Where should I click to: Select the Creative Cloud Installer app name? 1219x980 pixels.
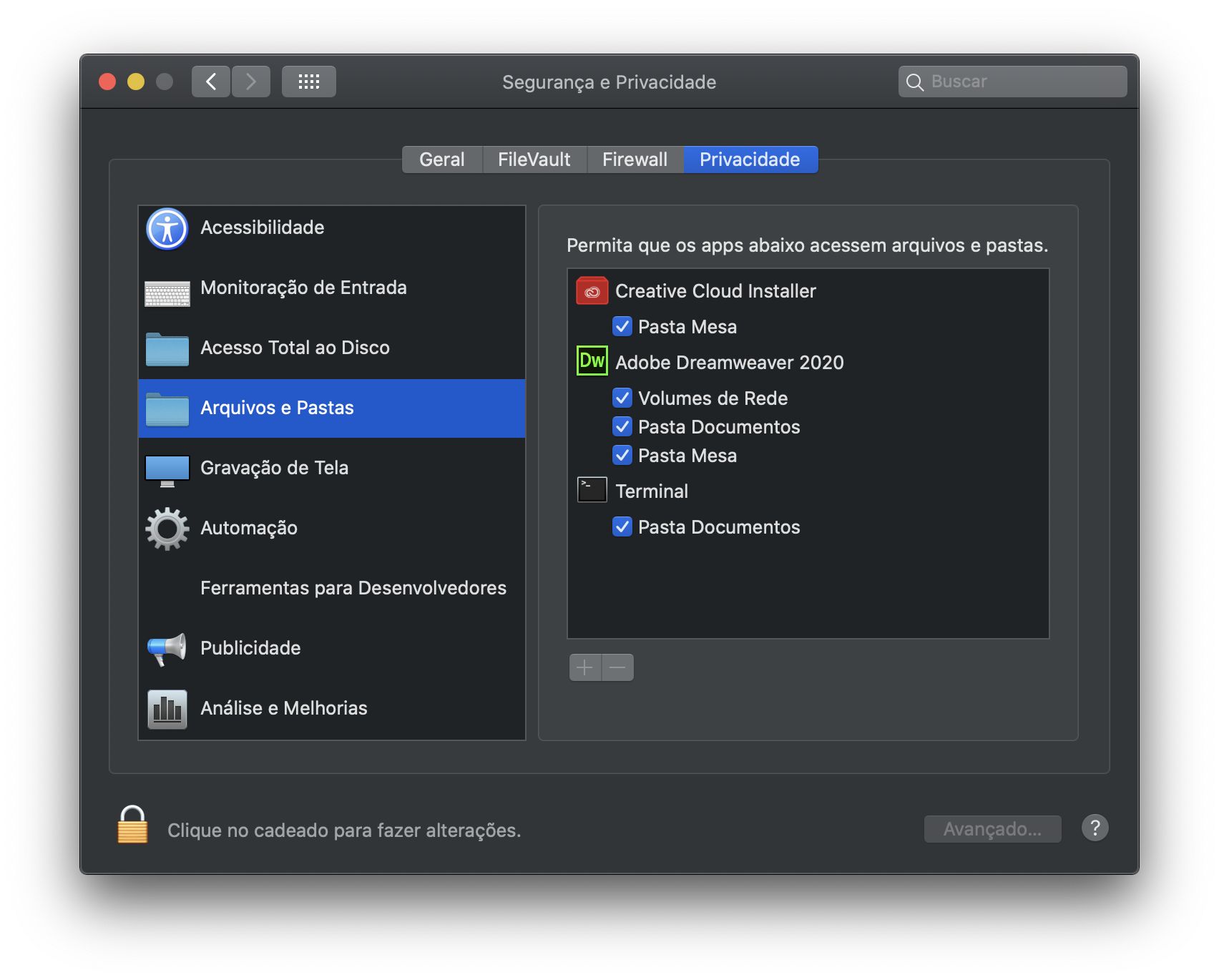[715, 291]
